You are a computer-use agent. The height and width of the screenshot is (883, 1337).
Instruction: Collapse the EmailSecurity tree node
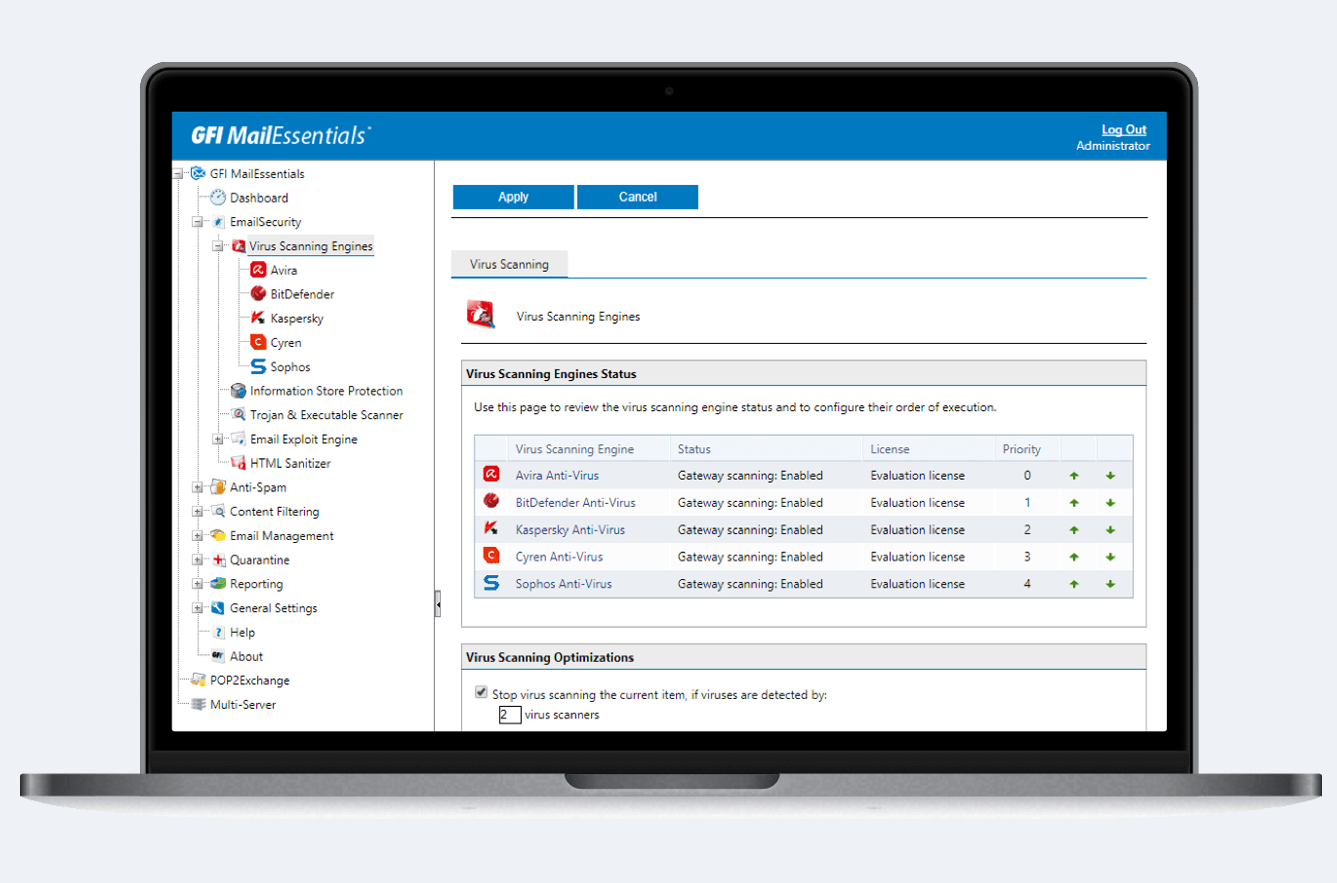pyautogui.click(x=199, y=222)
